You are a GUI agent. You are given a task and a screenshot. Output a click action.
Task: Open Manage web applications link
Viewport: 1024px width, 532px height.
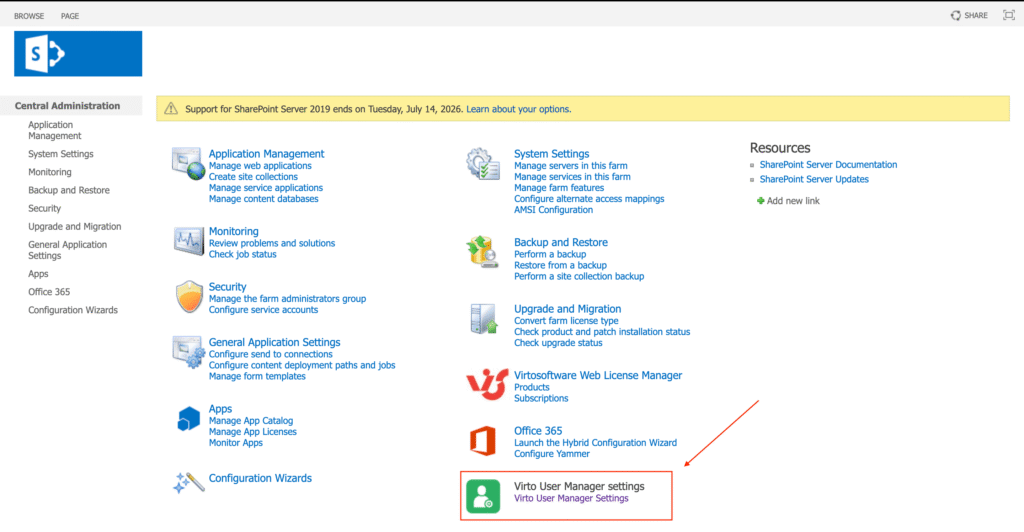click(x=260, y=166)
